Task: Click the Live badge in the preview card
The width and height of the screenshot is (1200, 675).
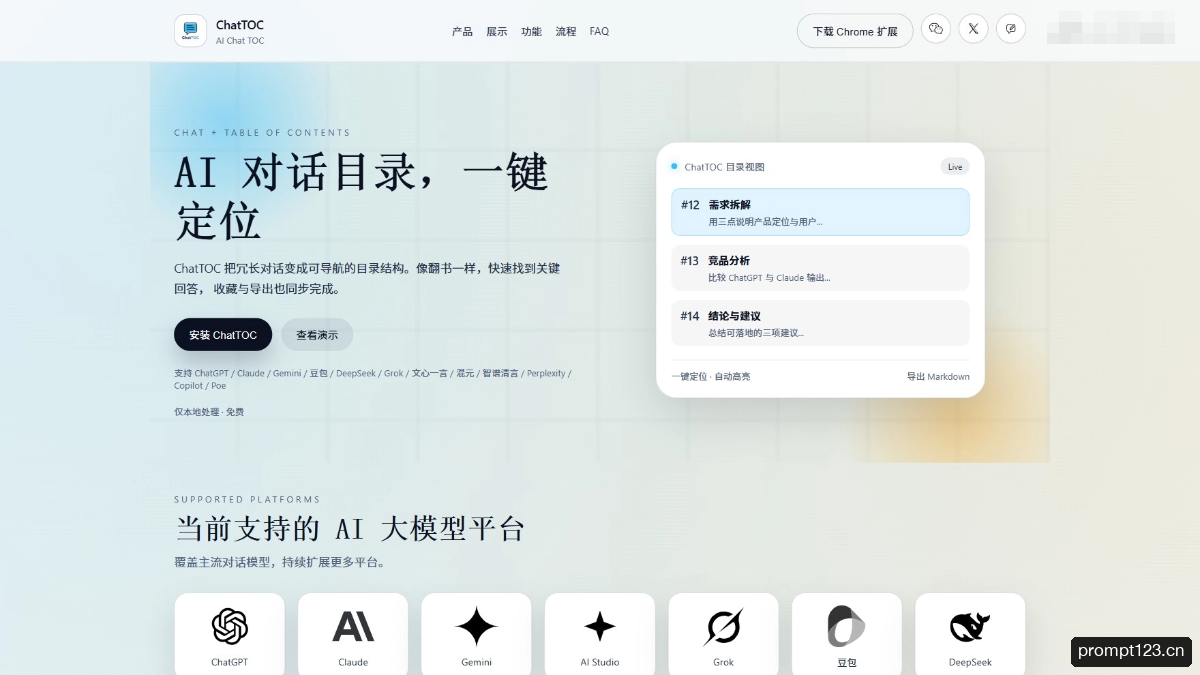Action: (x=955, y=166)
